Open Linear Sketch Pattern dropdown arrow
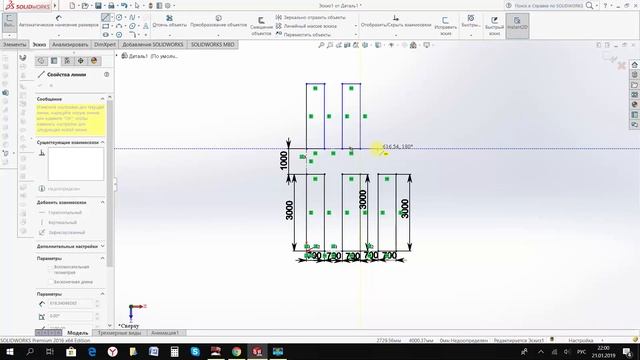The height and width of the screenshot is (360, 640). 356,26
